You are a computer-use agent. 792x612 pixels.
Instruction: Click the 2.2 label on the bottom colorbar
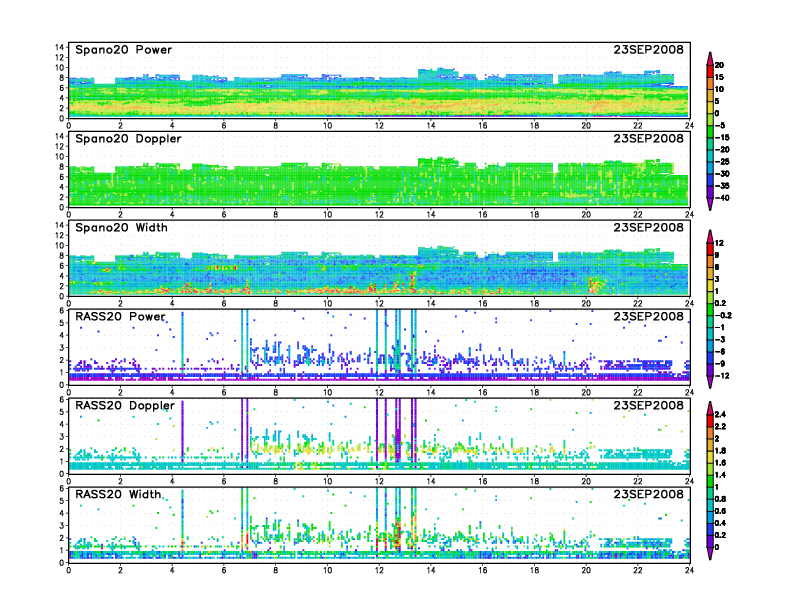click(x=720, y=427)
